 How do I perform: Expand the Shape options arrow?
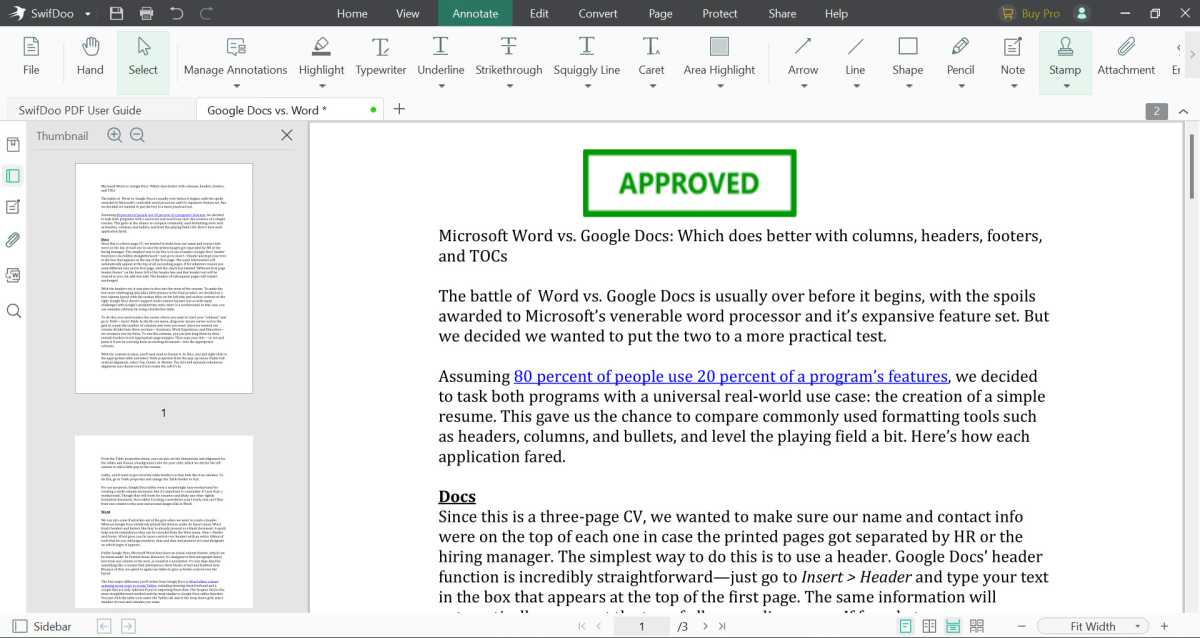(907, 86)
